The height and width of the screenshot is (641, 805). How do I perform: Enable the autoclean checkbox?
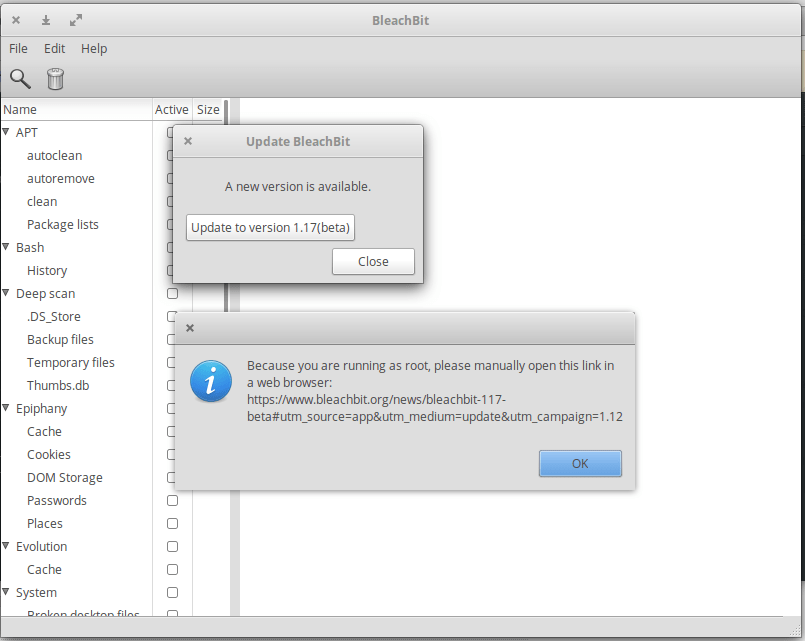tap(172, 155)
